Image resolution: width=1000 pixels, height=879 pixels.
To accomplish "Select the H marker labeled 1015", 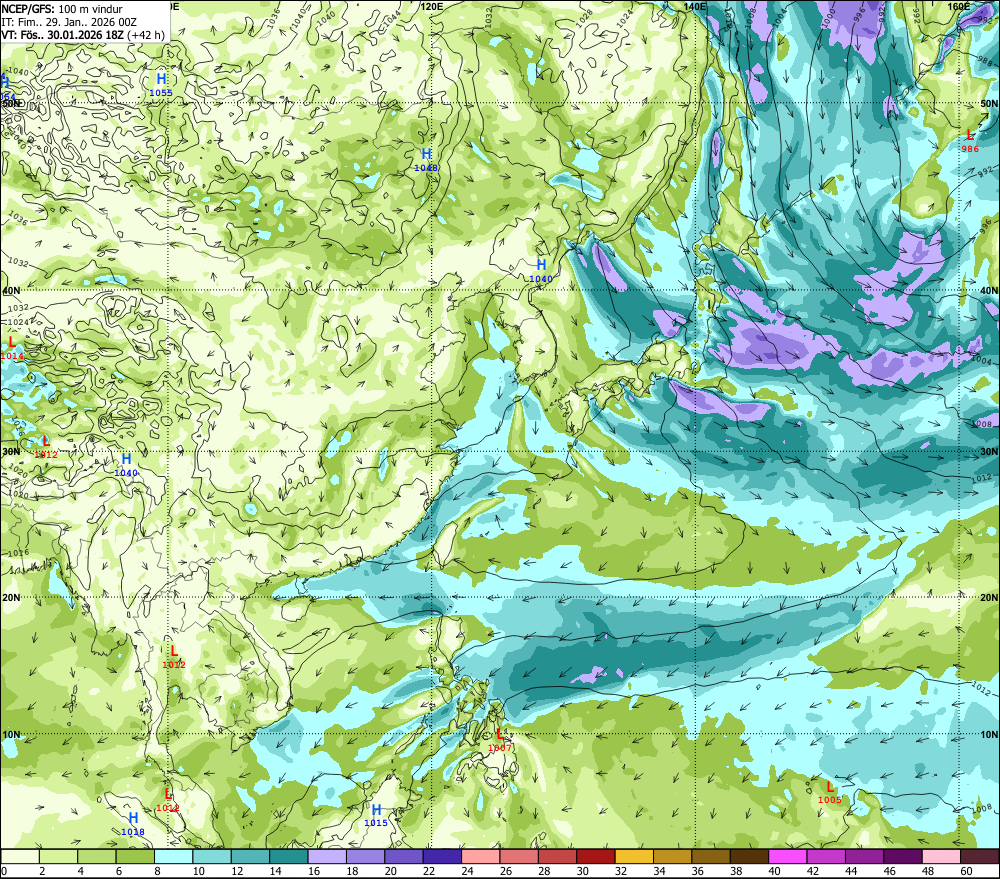I will pos(376,815).
